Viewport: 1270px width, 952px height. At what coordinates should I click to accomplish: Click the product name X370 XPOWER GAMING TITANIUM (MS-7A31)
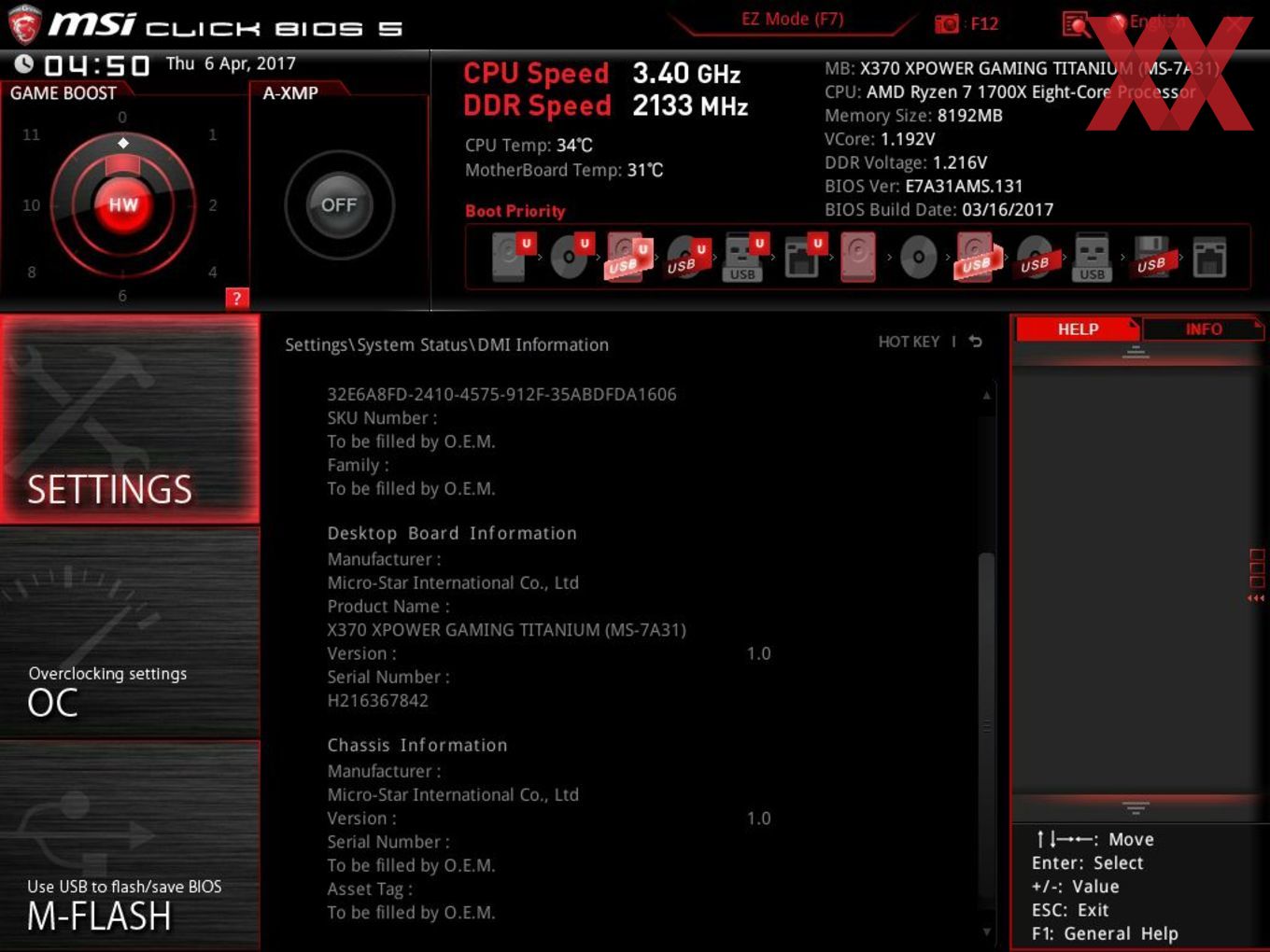pos(506,630)
